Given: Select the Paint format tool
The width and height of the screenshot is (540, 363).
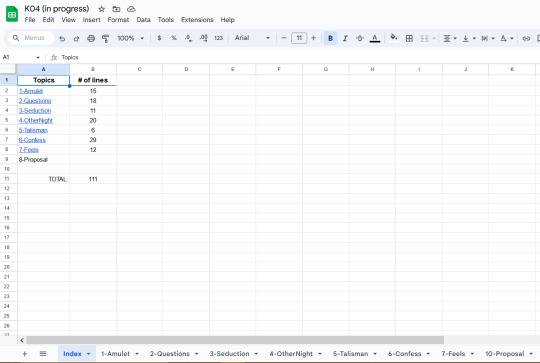Looking at the screenshot, I should tap(105, 39).
